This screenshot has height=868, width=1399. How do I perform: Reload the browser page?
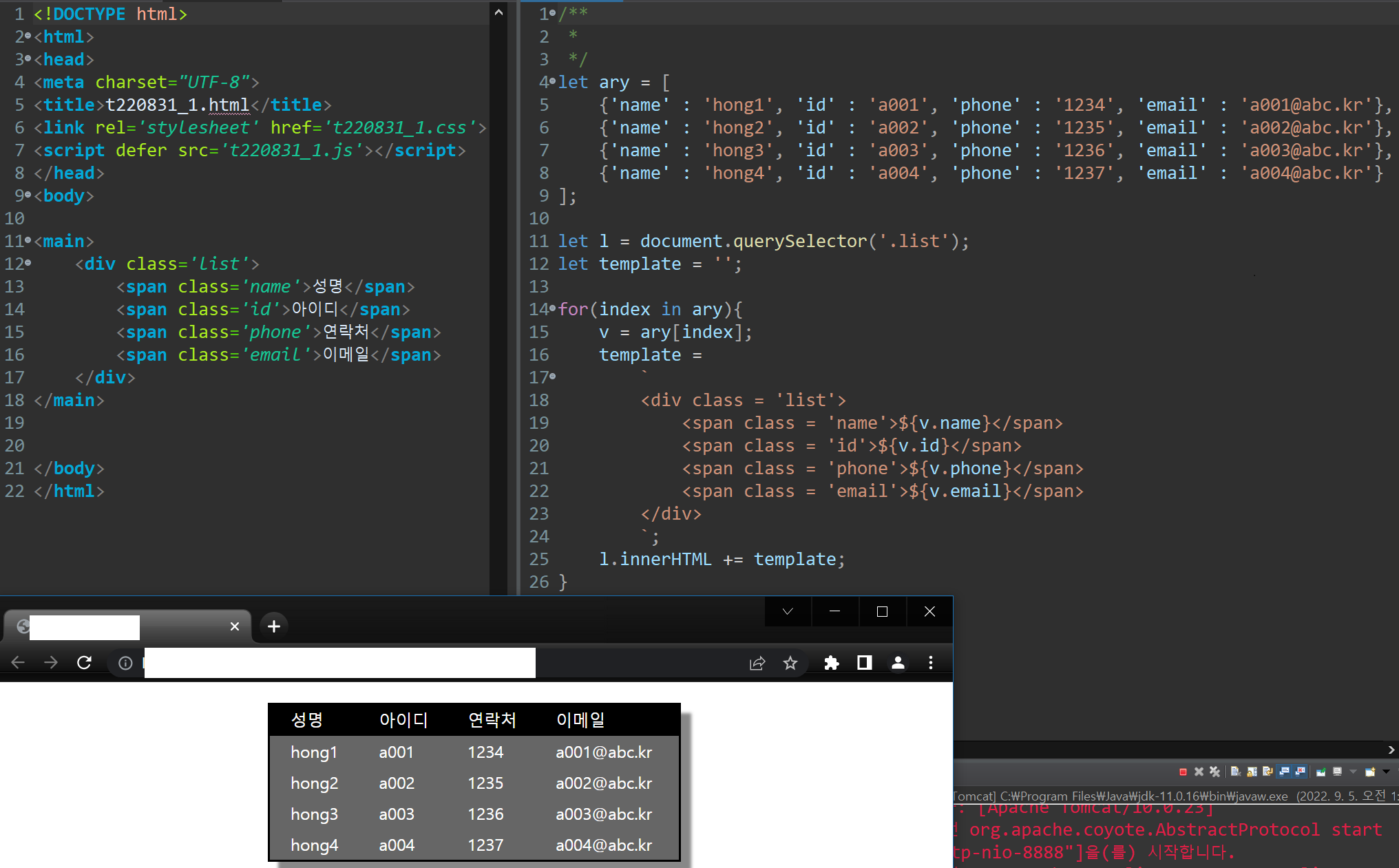coord(84,662)
